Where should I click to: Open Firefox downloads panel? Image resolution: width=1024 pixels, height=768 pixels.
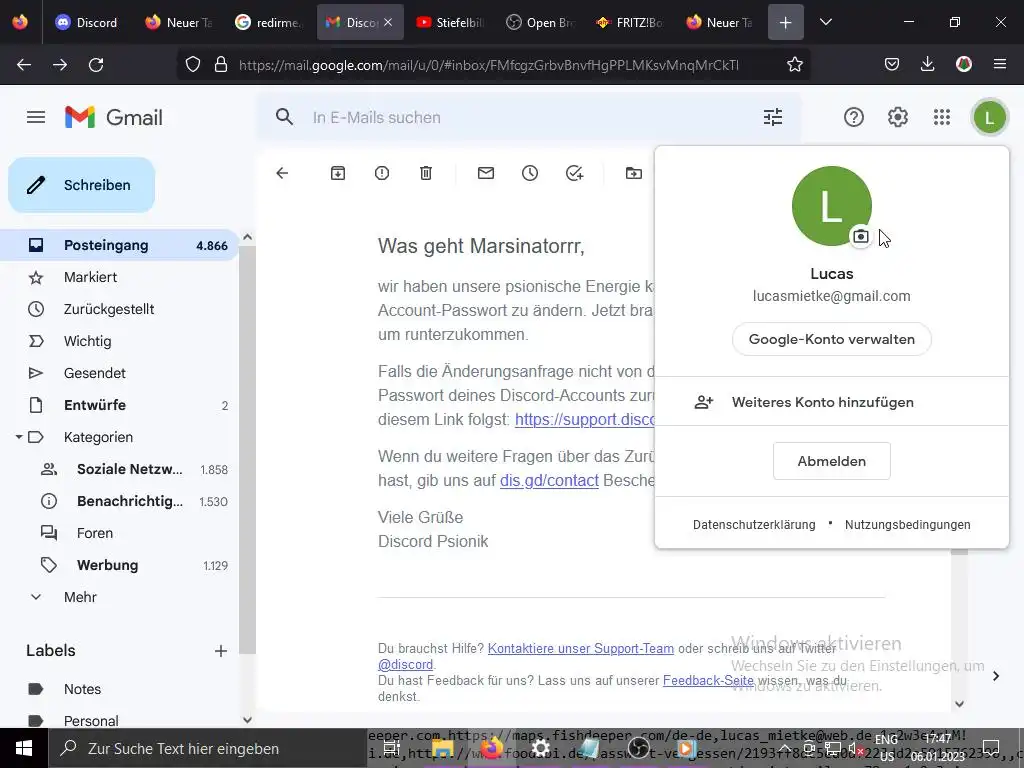pos(927,64)
